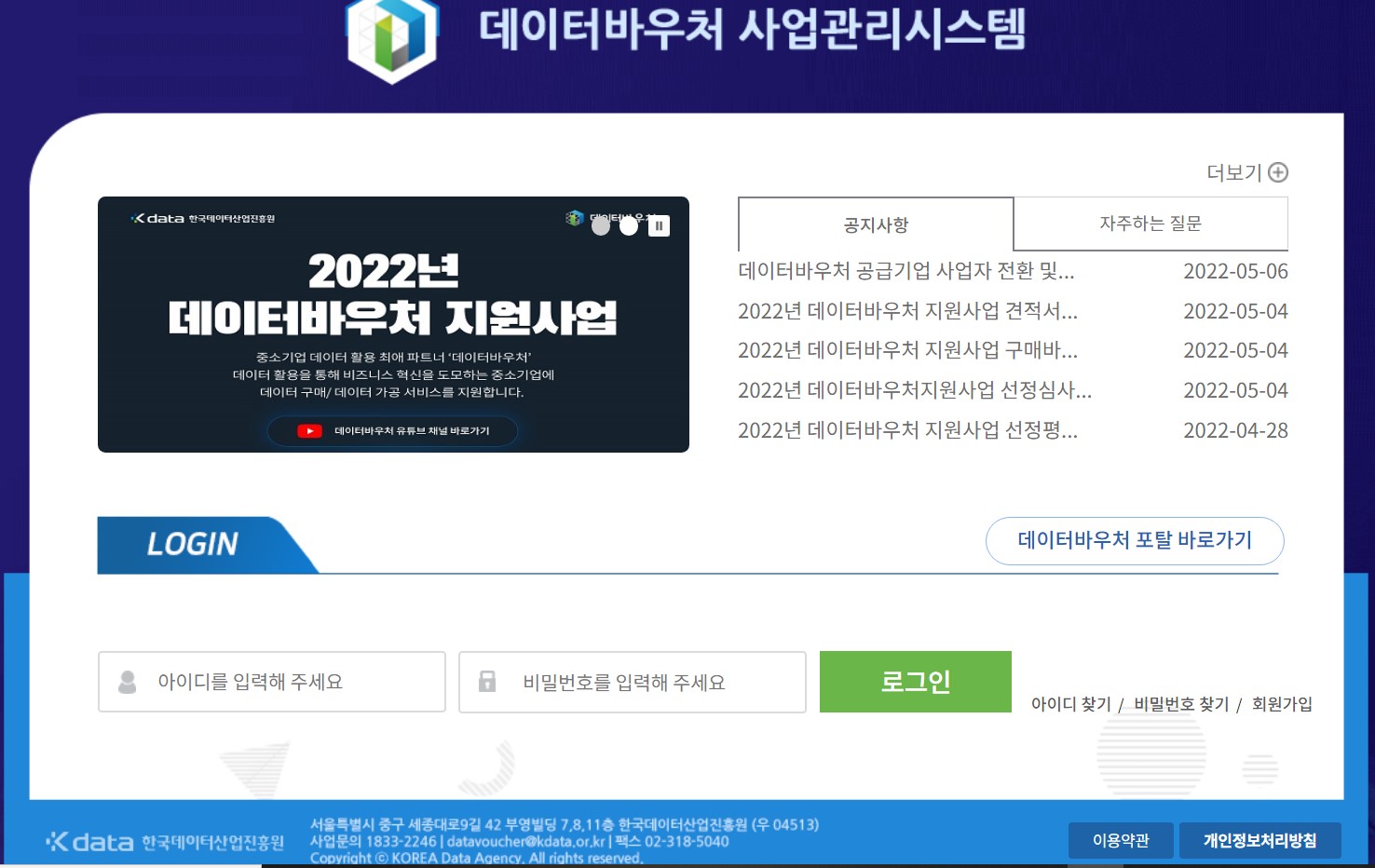Open 회원가입 link
This screenshot has height=868, width=1375.
point(1282,704)
